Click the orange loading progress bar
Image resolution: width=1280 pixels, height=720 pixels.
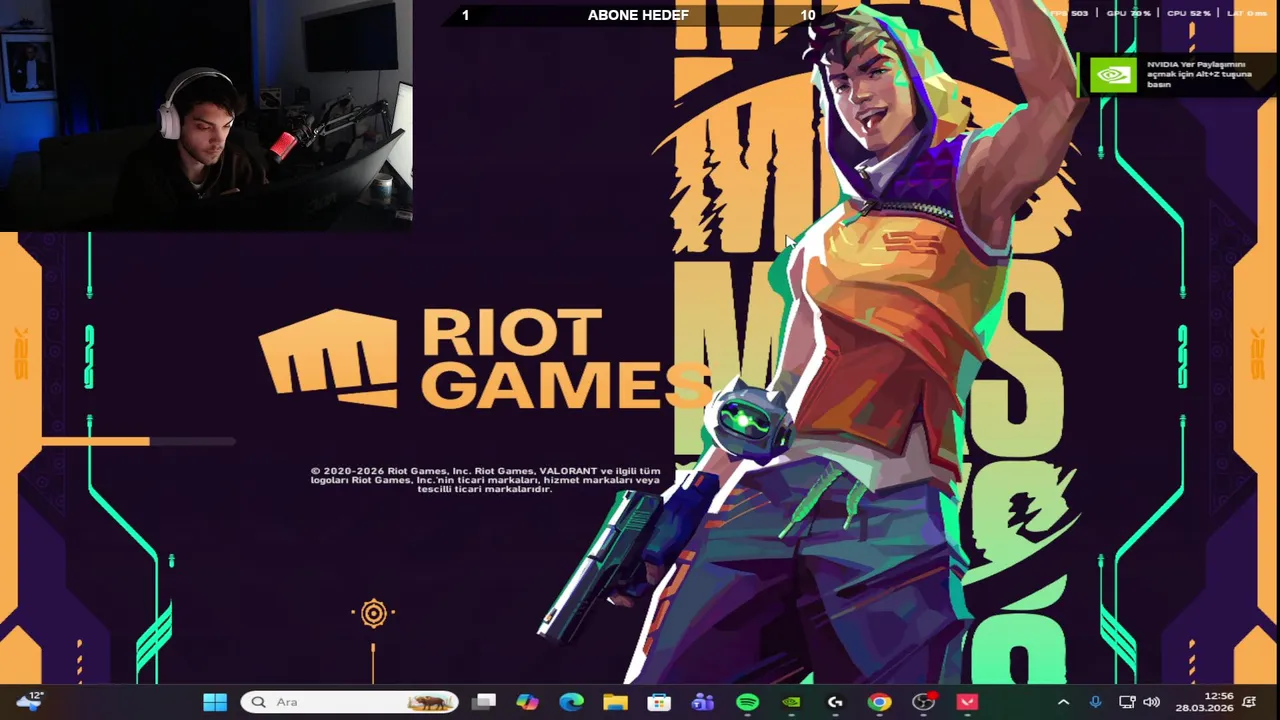coord(139,441)
